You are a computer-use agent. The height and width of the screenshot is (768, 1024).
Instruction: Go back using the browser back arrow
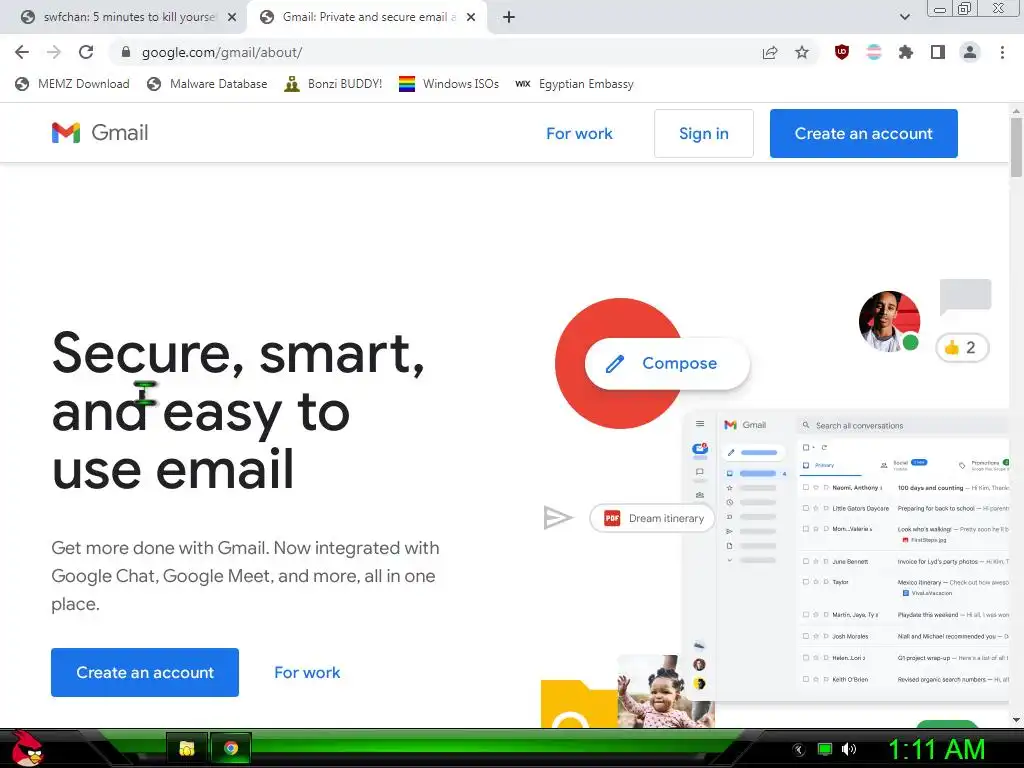22,52
